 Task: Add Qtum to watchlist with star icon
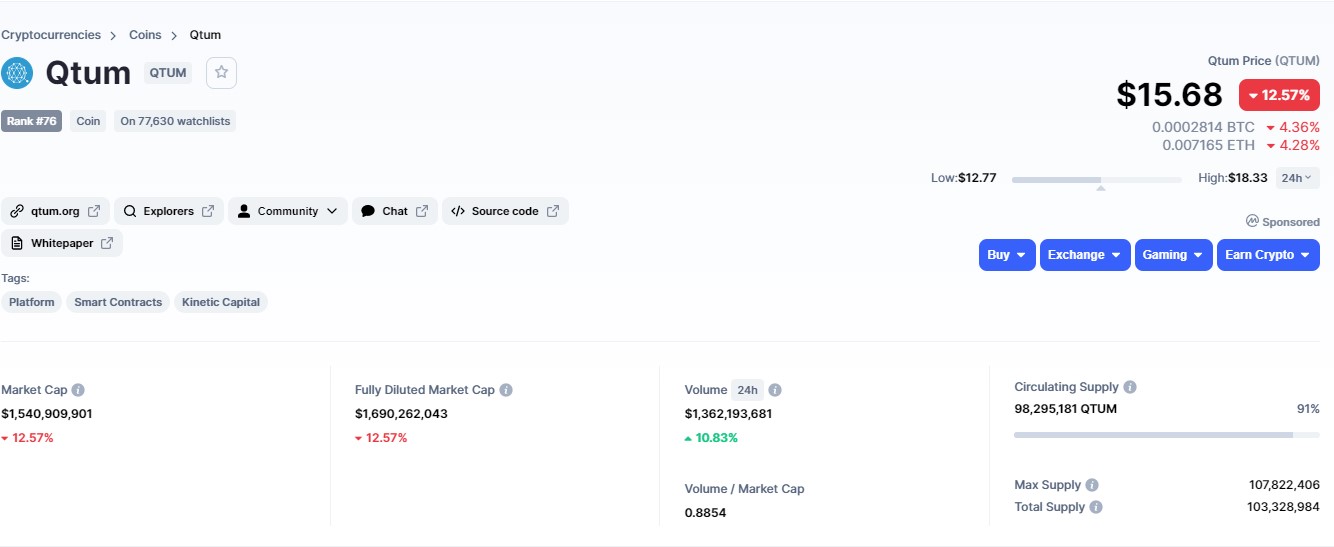(x=222, y=73)
